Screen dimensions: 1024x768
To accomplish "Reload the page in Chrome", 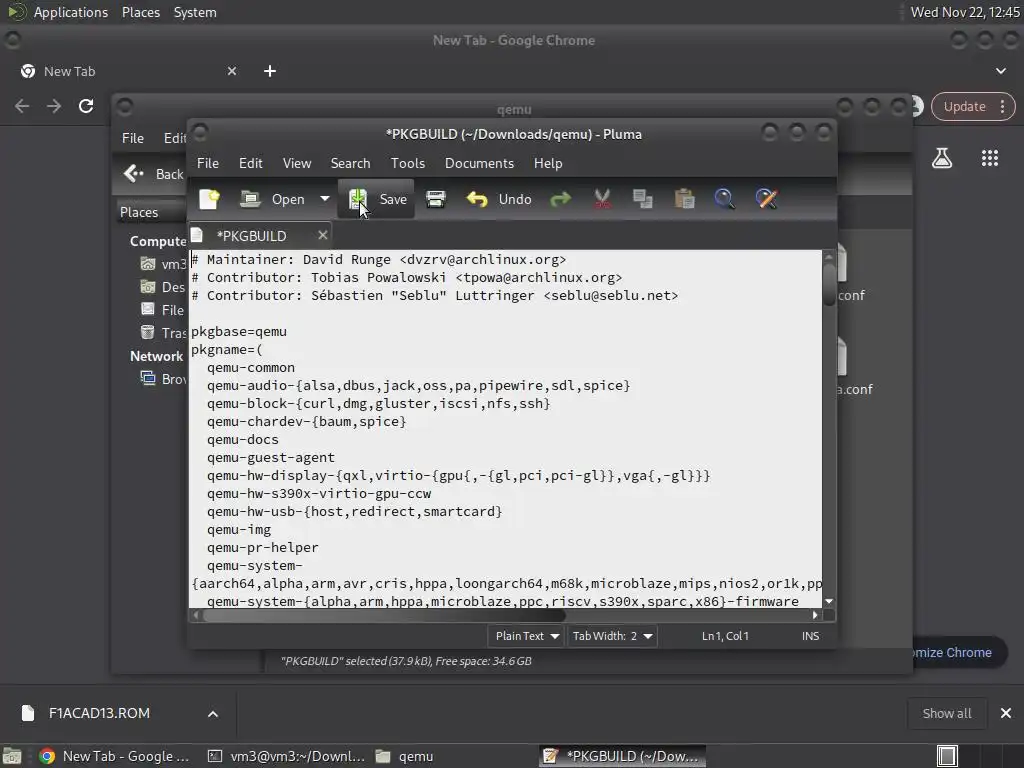I will tap(86, 106).
